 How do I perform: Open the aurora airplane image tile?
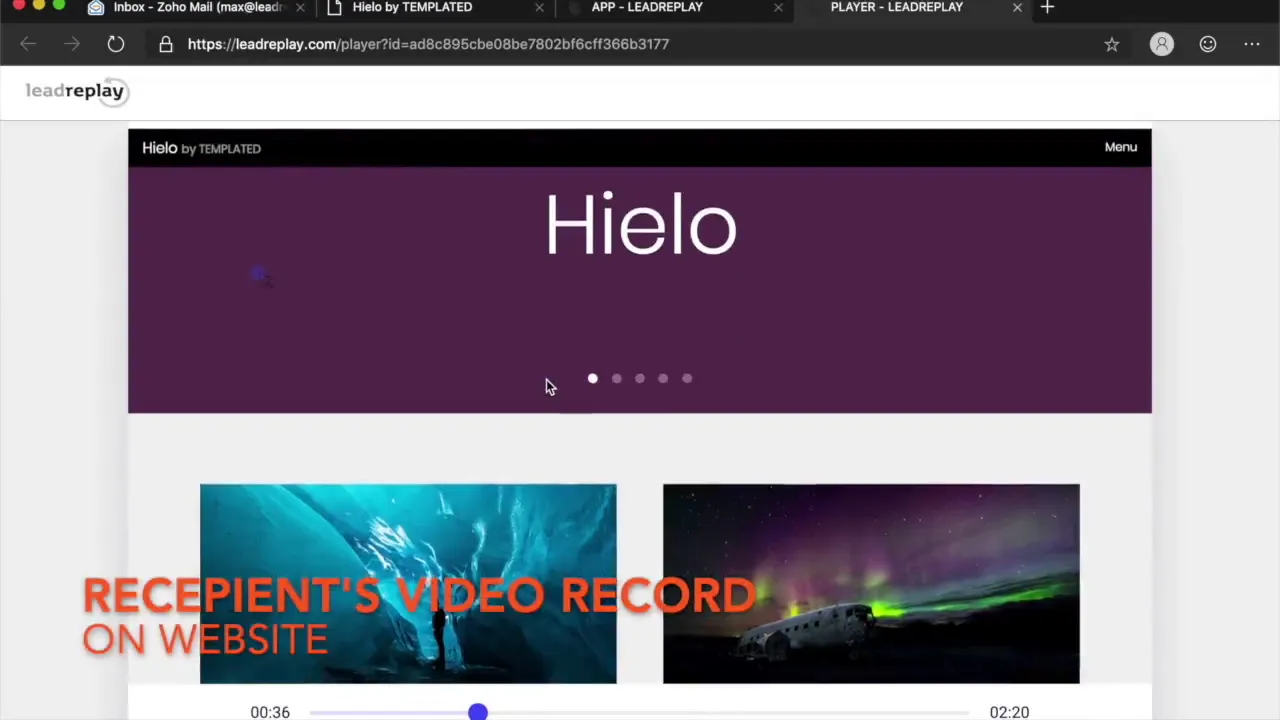coord(871,584)
